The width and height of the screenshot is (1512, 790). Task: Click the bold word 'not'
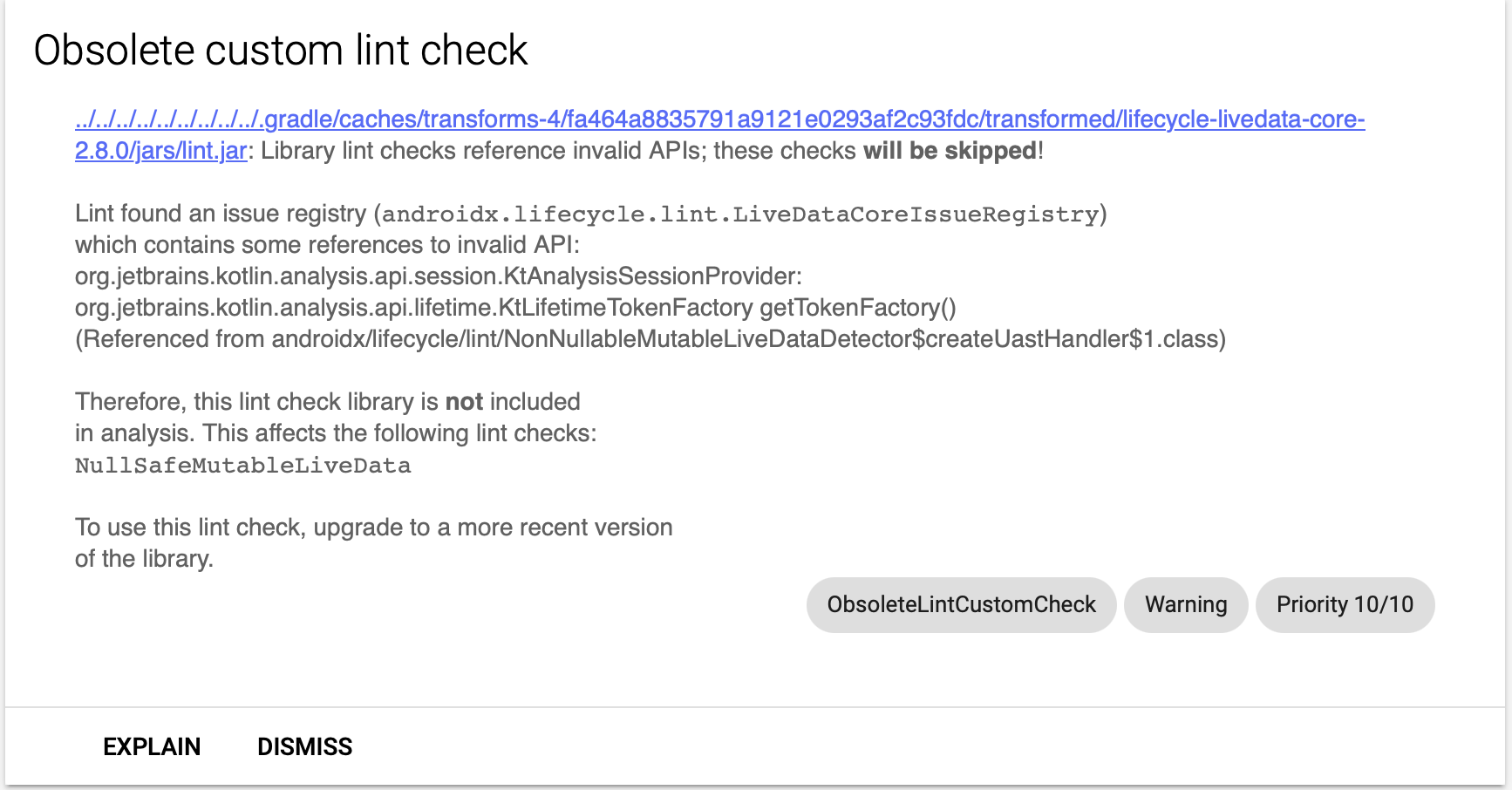(x=464, y=402)
